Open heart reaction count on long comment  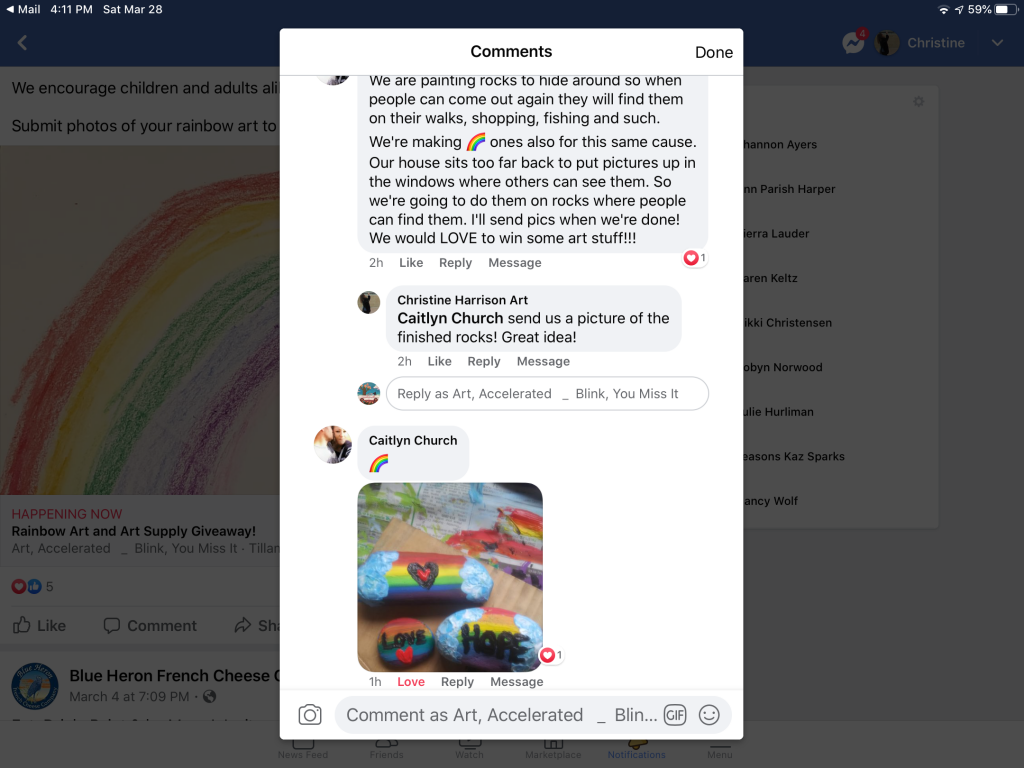(695, 258)
